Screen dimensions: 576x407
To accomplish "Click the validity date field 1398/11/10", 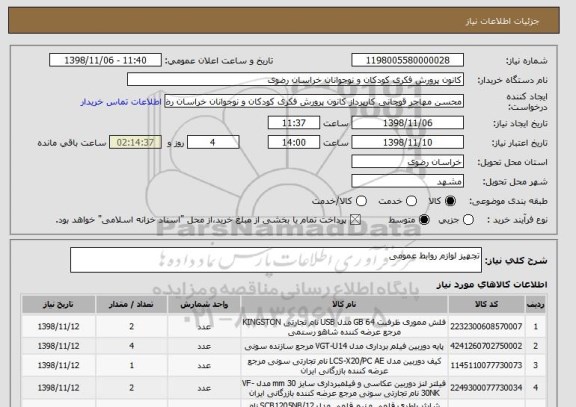I will click(407, 142).
